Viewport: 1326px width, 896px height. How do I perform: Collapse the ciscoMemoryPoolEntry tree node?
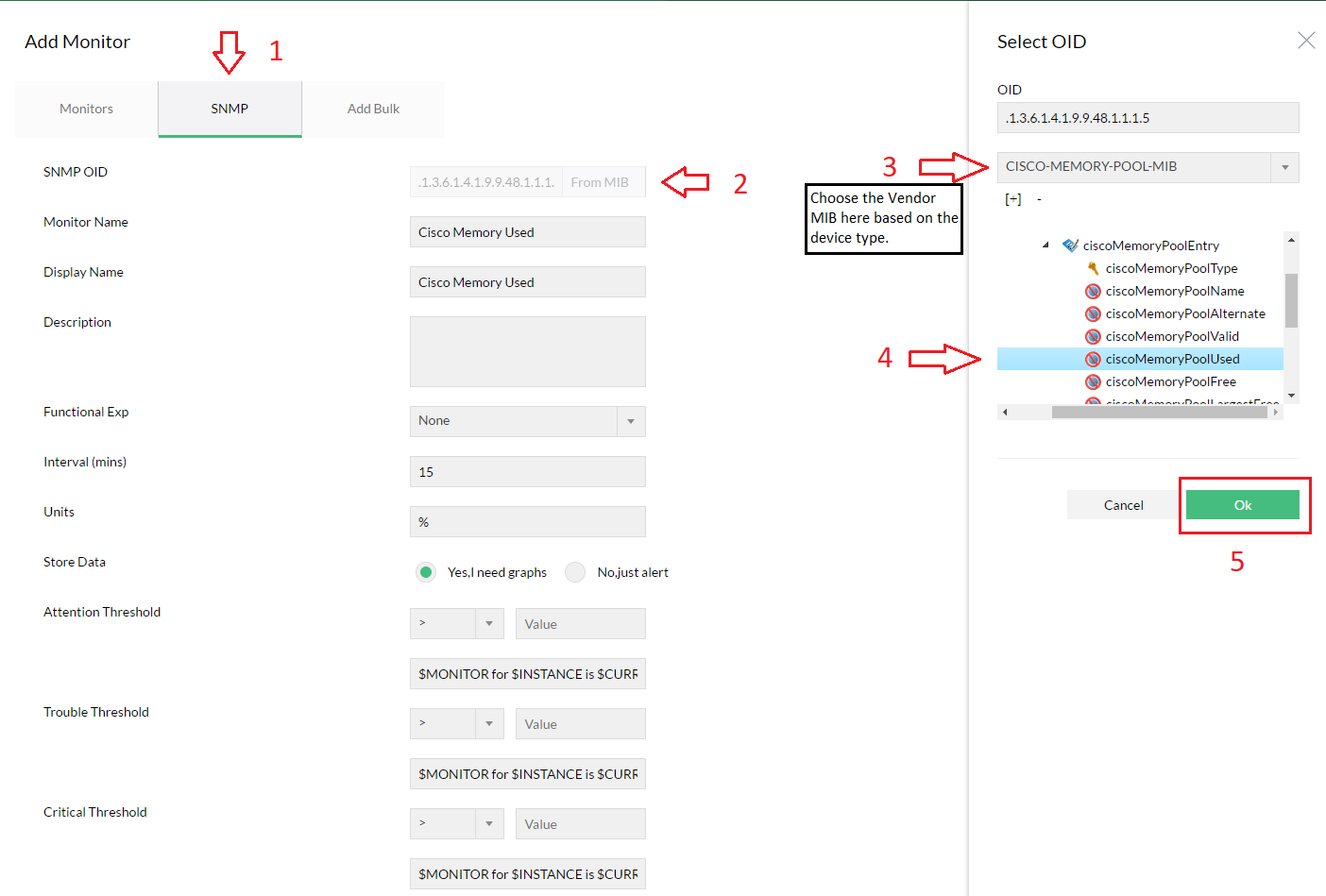1045,245
